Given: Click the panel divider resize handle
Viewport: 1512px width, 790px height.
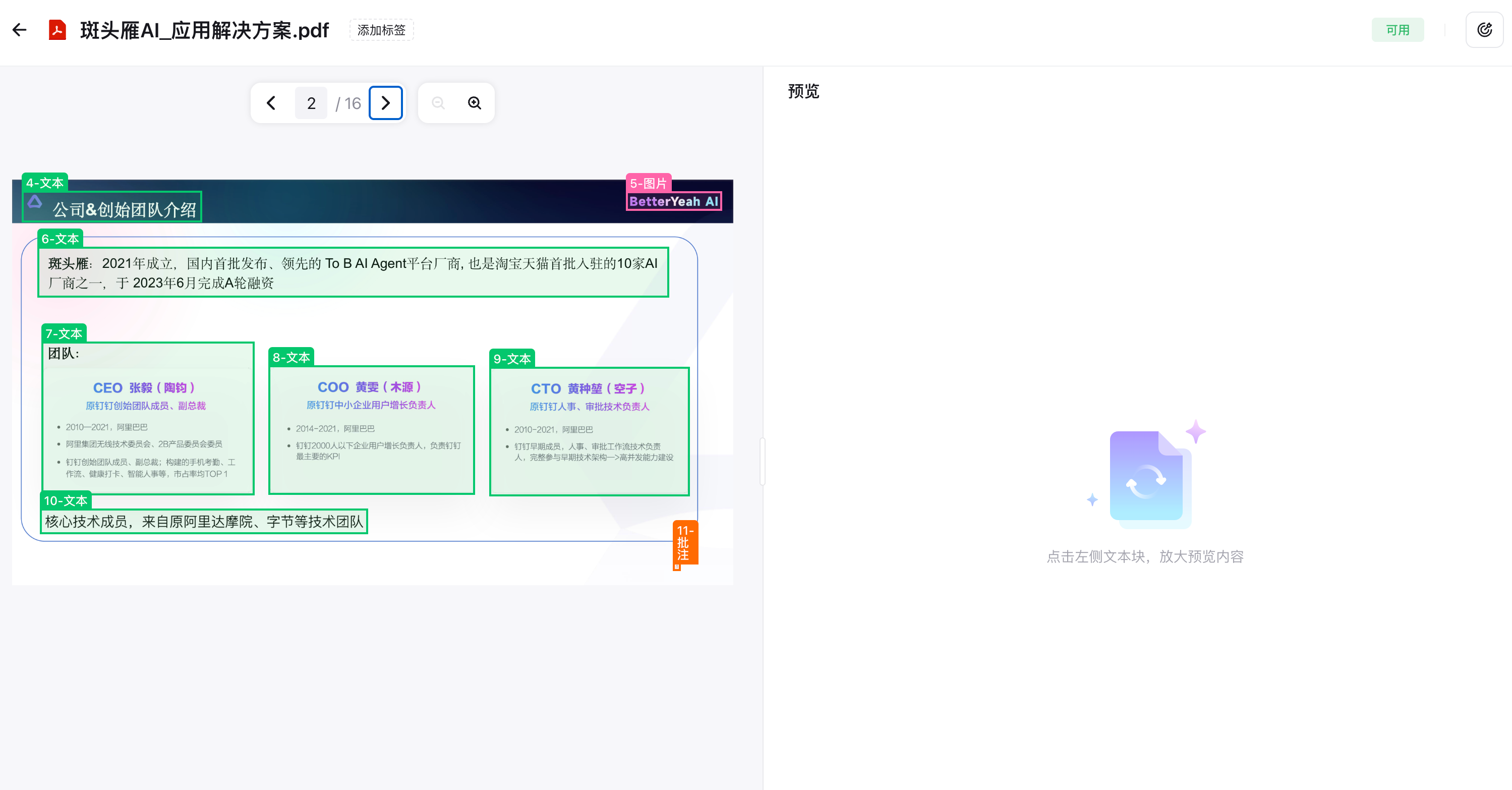Looking at the screenshot, I should click(763, 461).
